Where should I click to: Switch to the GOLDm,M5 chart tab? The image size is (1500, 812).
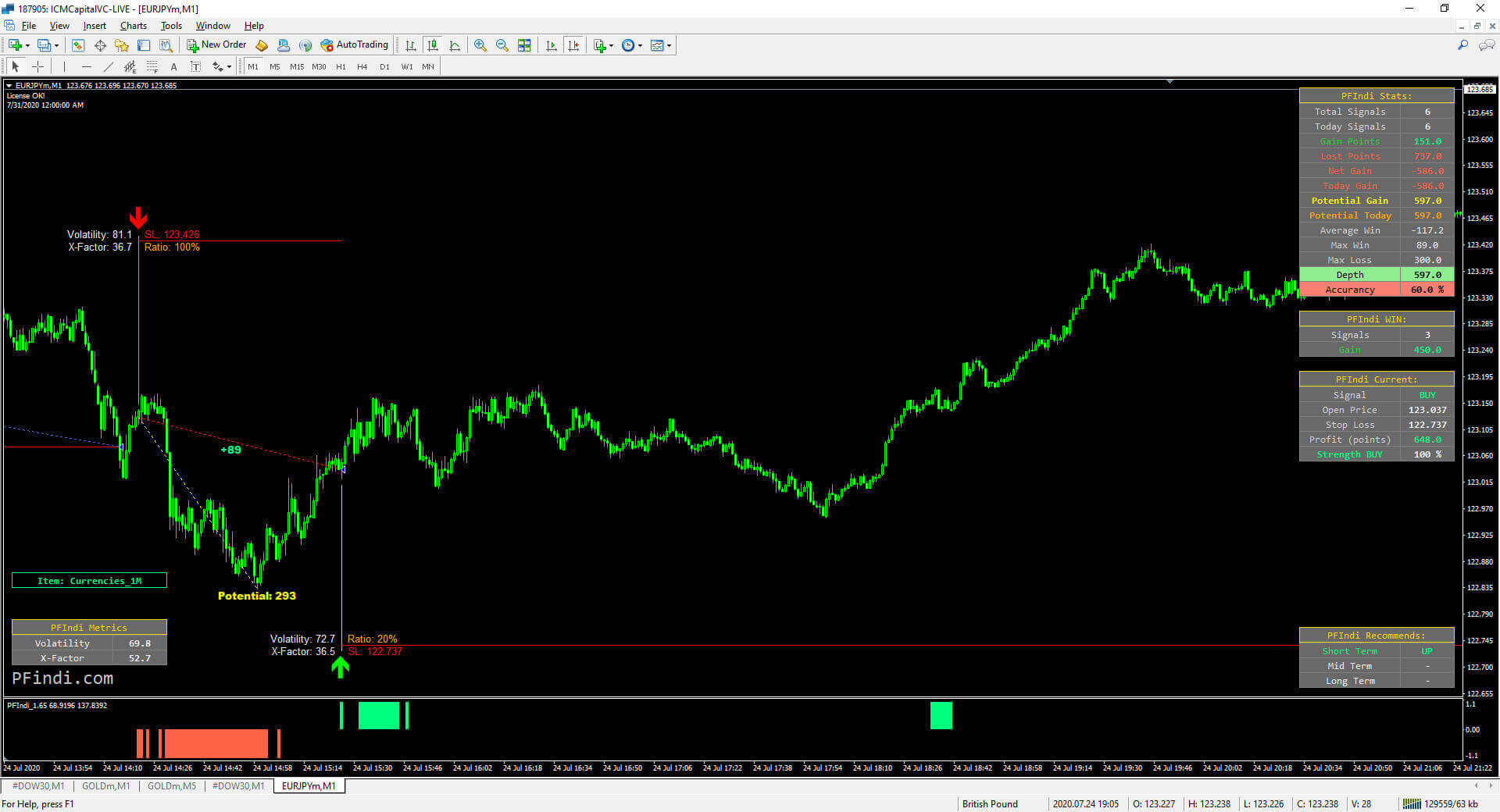point(171,786)
